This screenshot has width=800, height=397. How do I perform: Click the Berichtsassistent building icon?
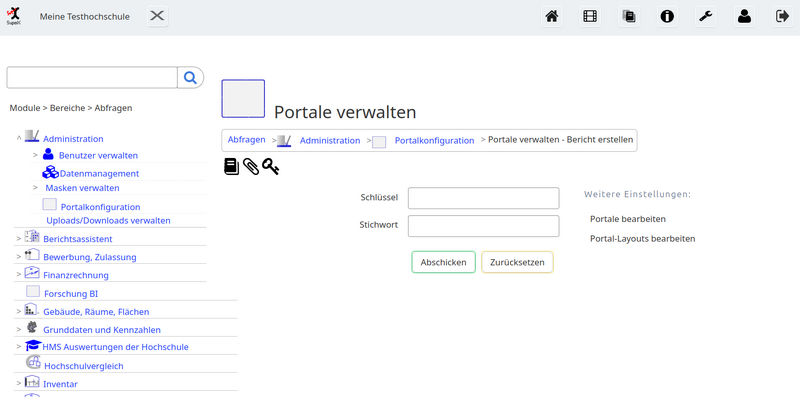tap(32, 236)
